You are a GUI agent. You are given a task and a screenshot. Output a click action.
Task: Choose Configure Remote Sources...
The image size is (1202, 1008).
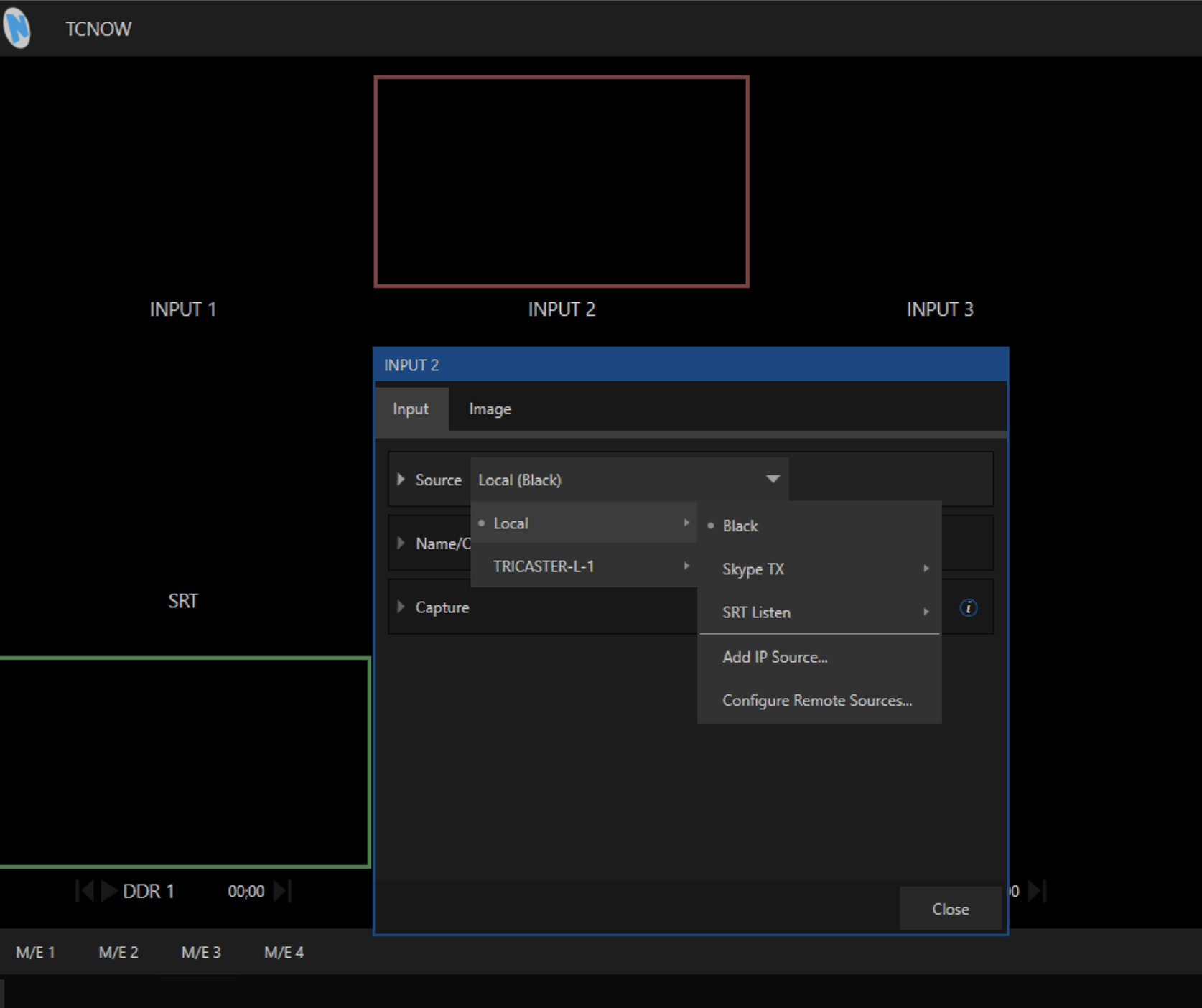[x=819, y=700]
